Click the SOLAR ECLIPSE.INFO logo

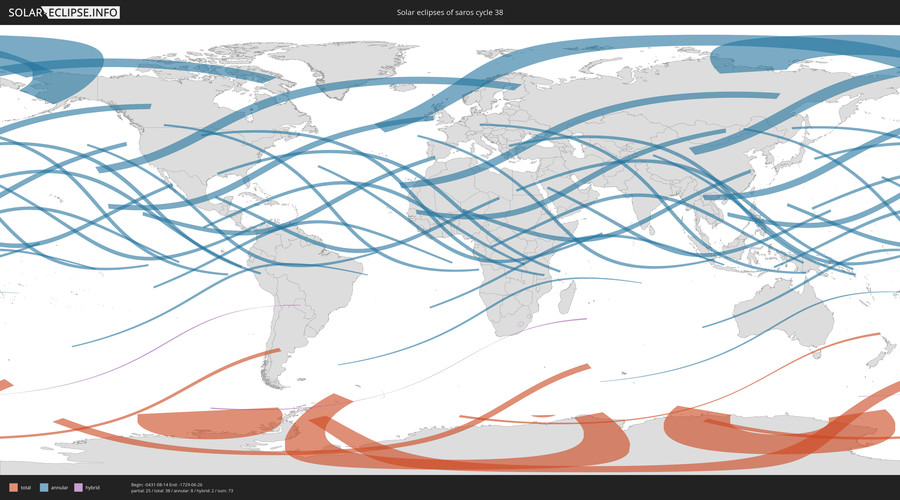pyautogui.click(x=65, y=12)
